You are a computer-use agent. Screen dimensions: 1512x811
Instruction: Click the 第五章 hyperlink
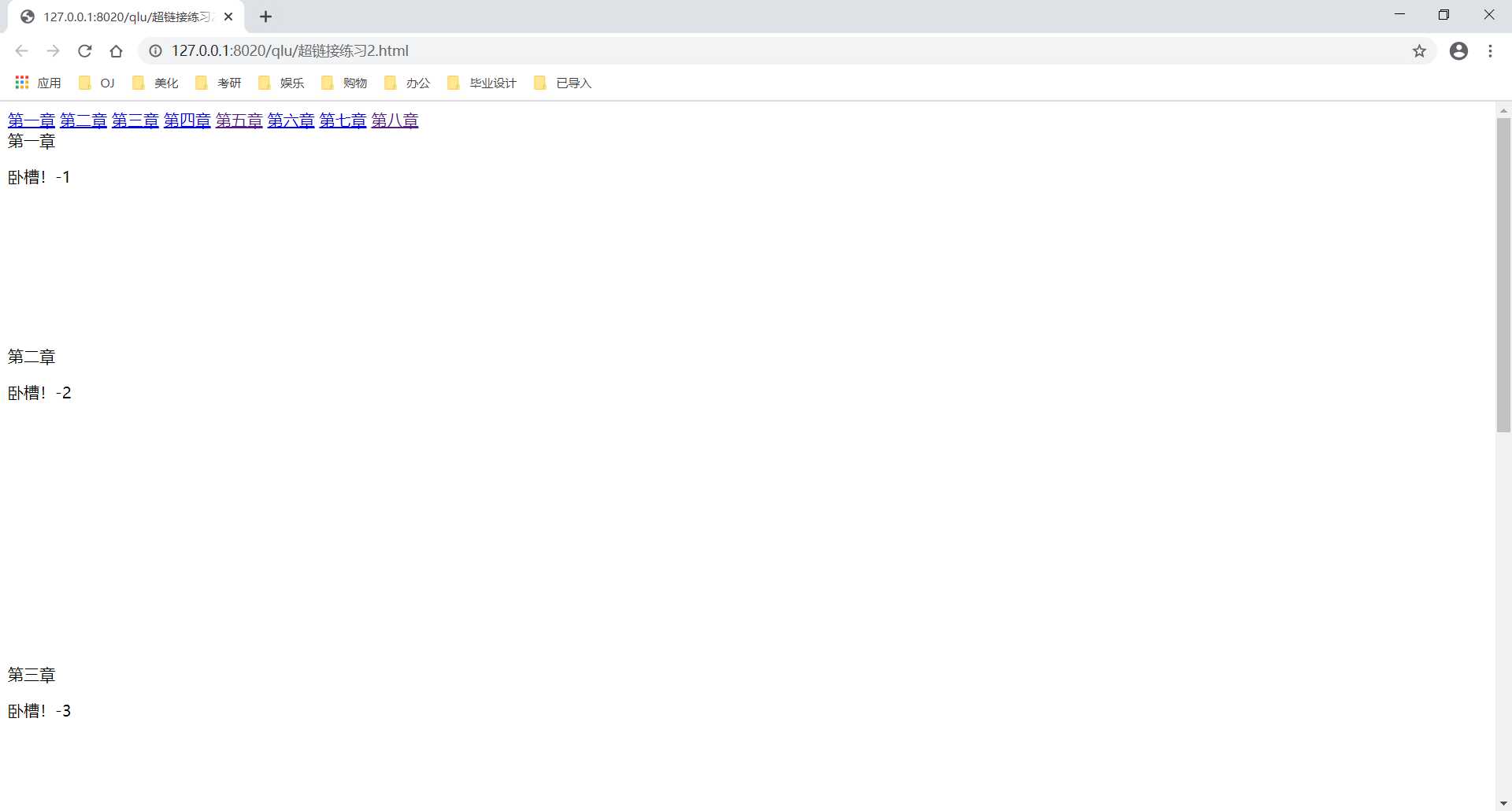239,120
